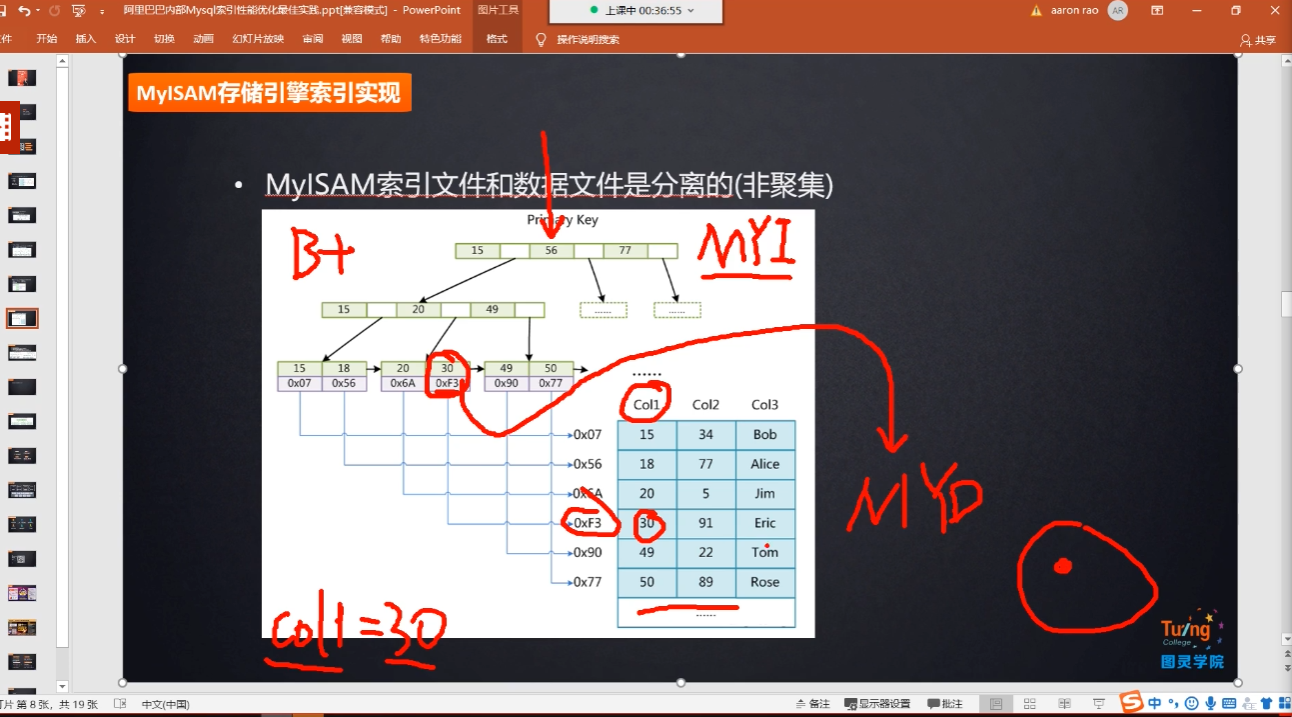
Task: Click the Undo arrow in the quick access toolbar
Action: (x=23, y=10)
